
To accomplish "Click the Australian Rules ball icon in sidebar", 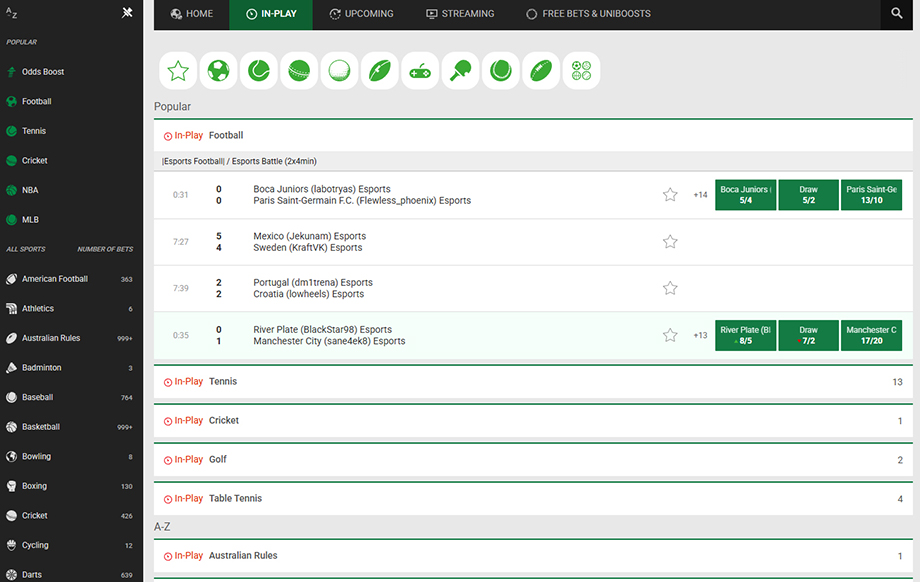I will (11, 338).
